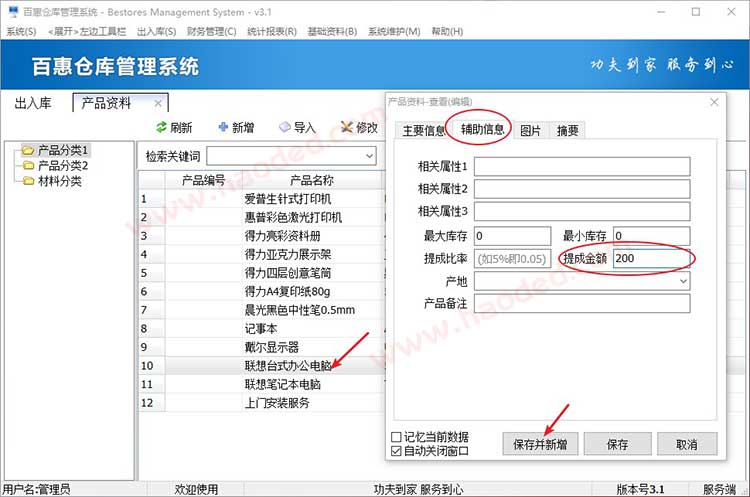The width and height of the screenshot is (750, 497).
Task: Click the 保存并新增 button
Action: point(539,444)
